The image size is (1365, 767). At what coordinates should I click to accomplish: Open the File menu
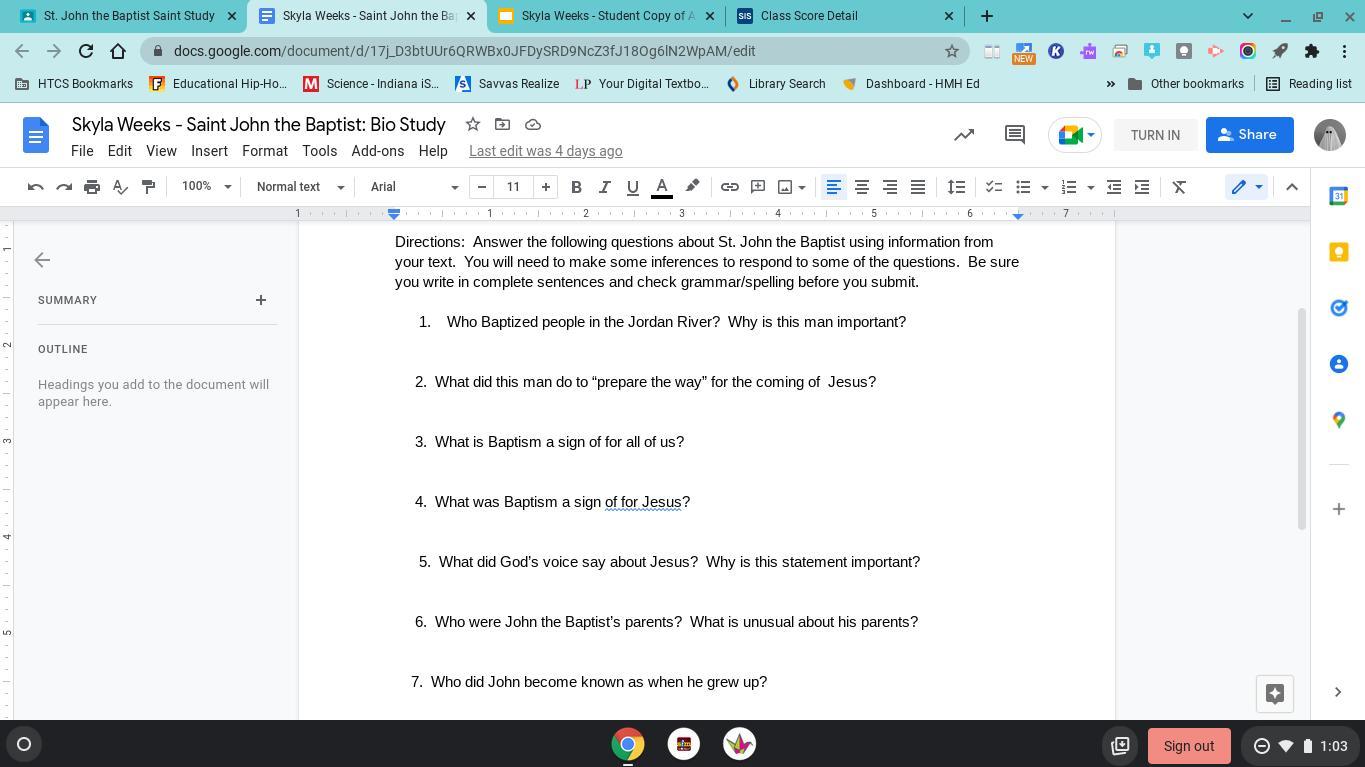point(82,151)
